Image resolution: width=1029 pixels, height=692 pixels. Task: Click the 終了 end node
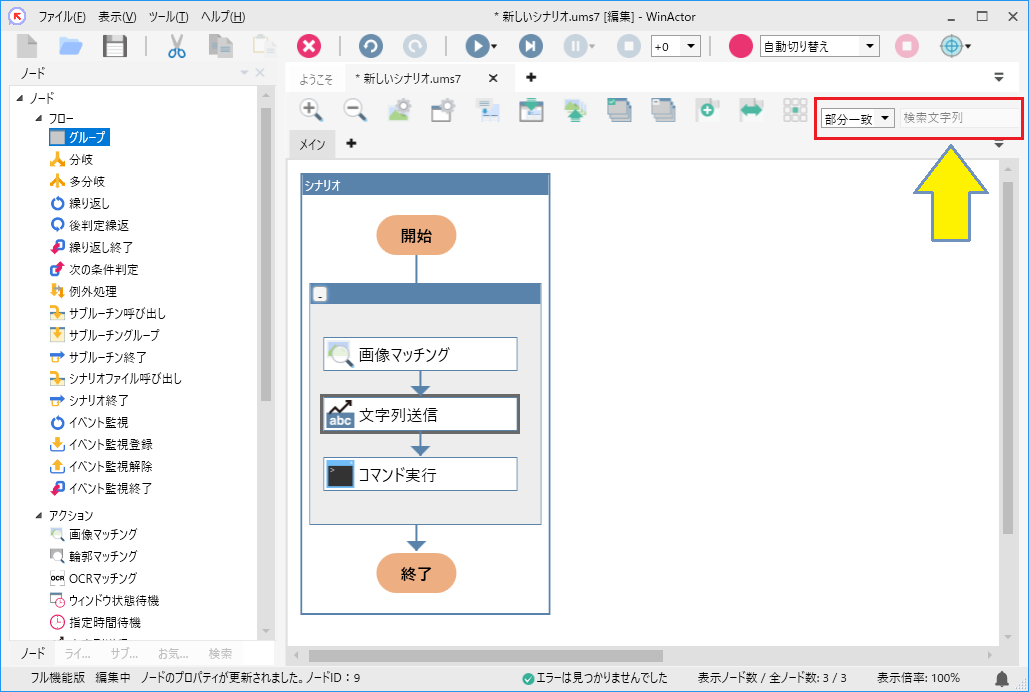pyautogui.click(x=416, y=573)
